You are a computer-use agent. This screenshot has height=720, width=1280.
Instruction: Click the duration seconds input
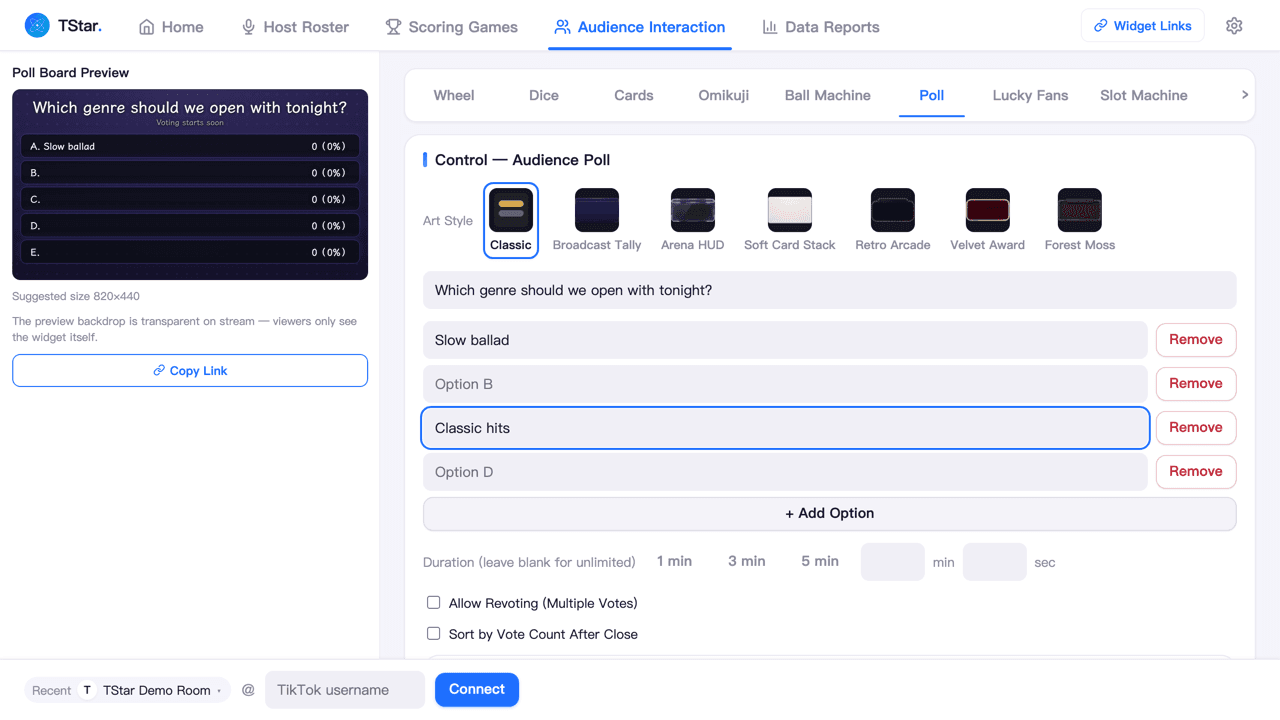tap(995, 562)
